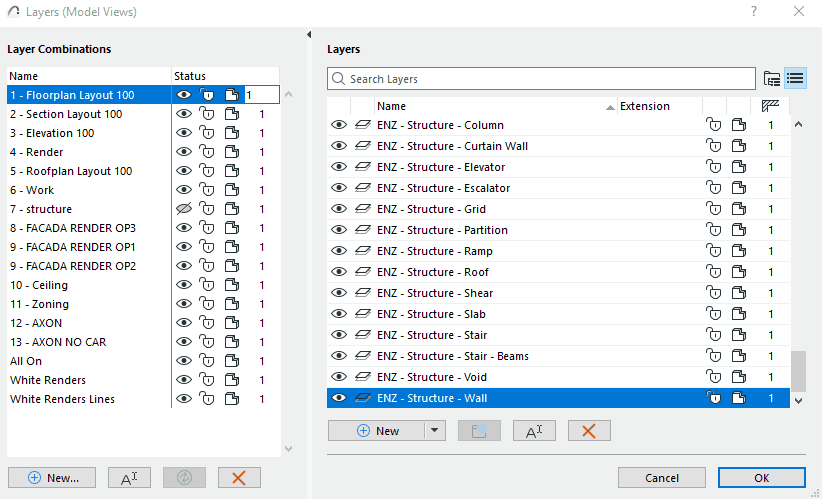Screen dimensions: 822x499
Task: Edit intersection number field for 1 - Floorplan Layout 100
Action: pos(262,95)
